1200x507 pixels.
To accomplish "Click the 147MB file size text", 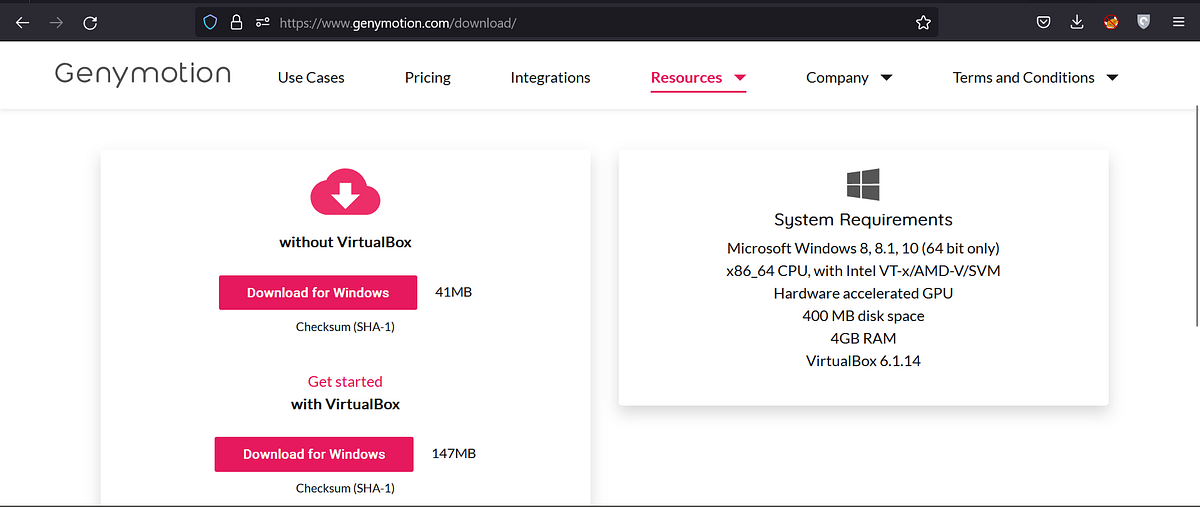I will pyautogui.click(x=454, y=454).
